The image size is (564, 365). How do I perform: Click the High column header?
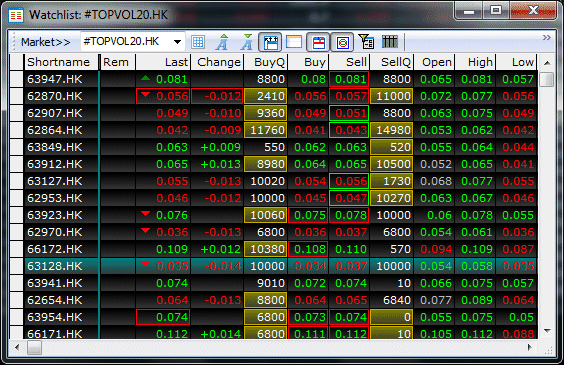pyautogui.click(x=476, y=62)
